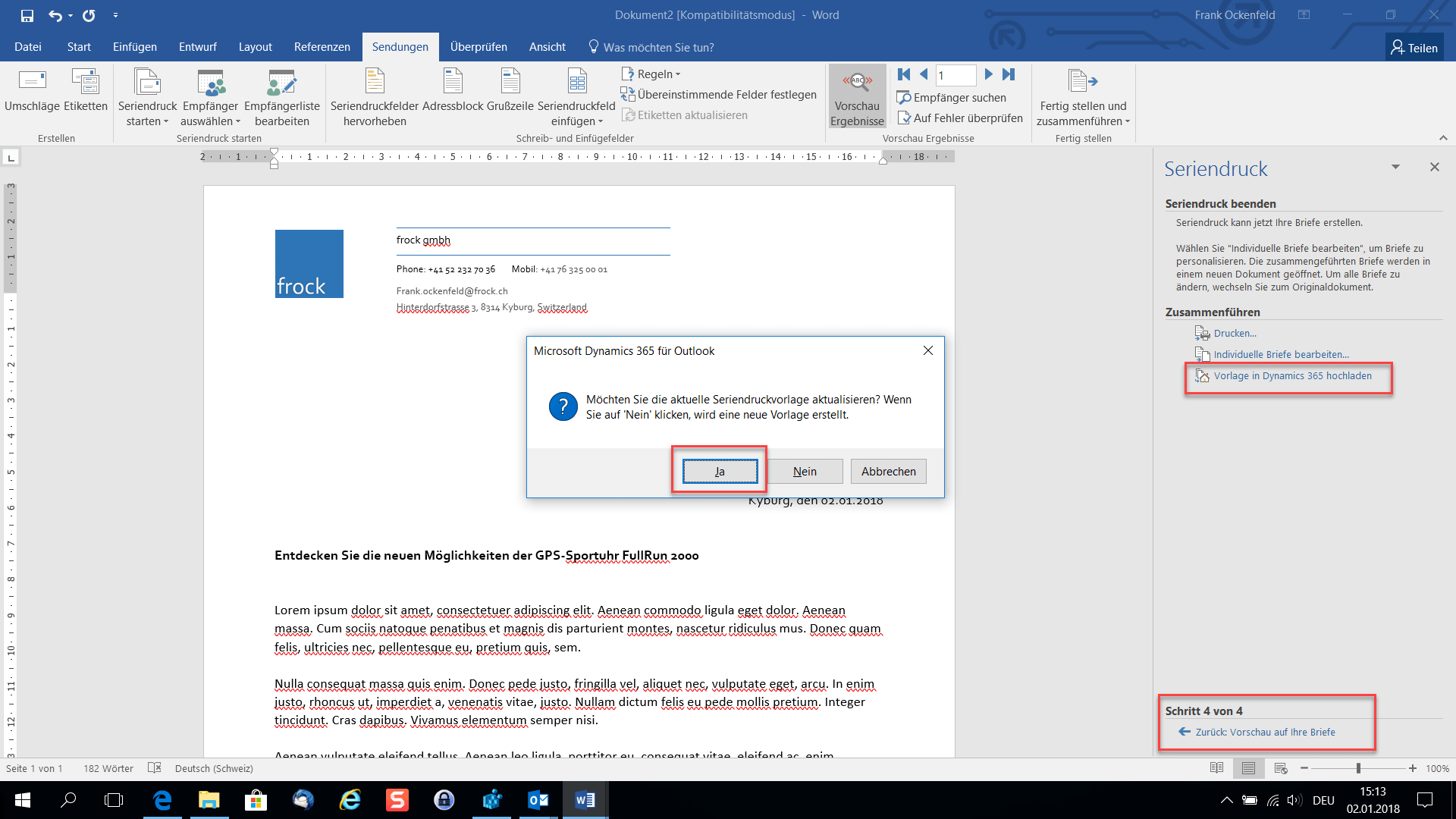Click Ja in the Dynamics dialog
The height and width of the screenshot is (819, 1456).
[x=720, y=471]
